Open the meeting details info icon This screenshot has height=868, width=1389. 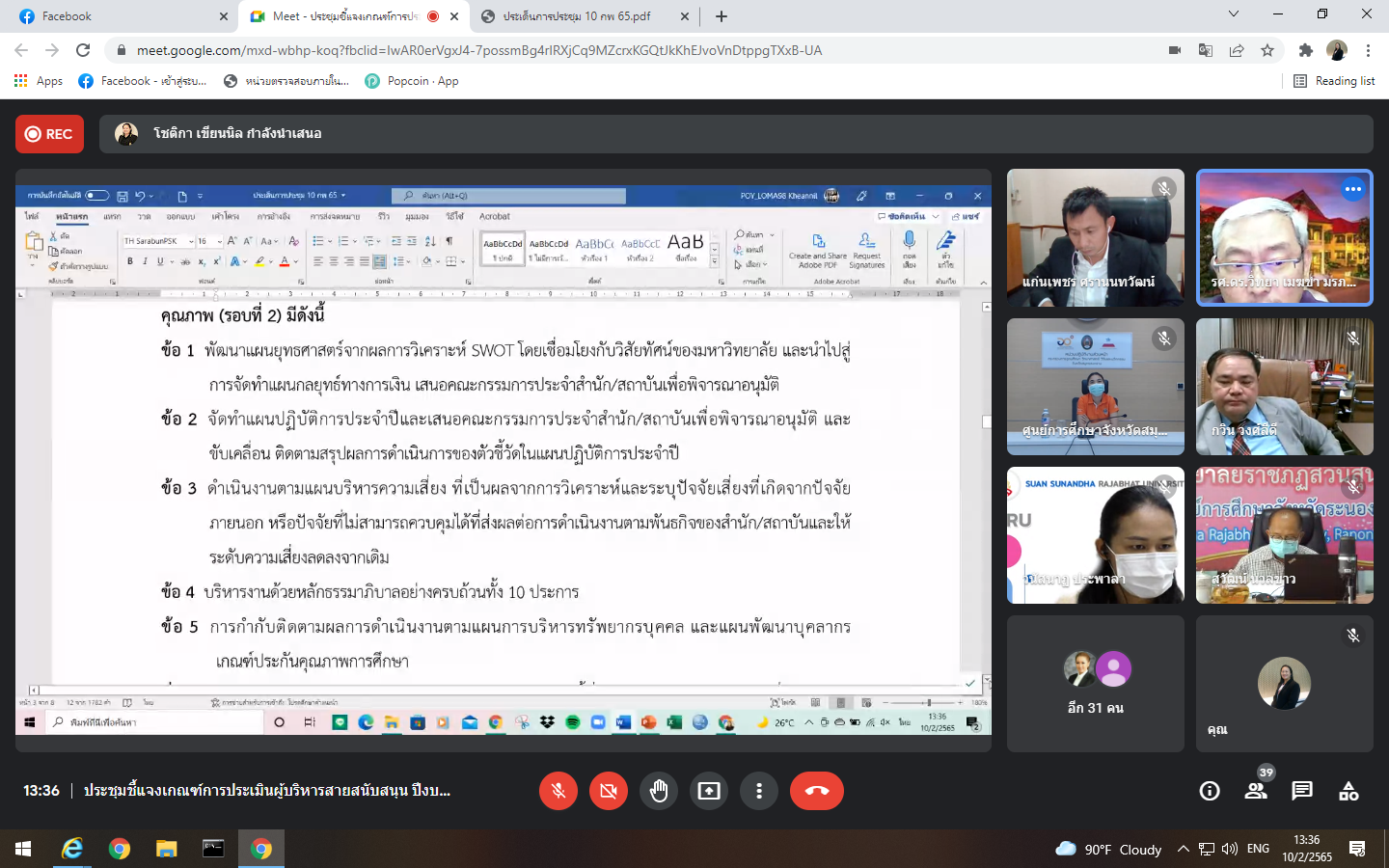tap(1209, 791)
